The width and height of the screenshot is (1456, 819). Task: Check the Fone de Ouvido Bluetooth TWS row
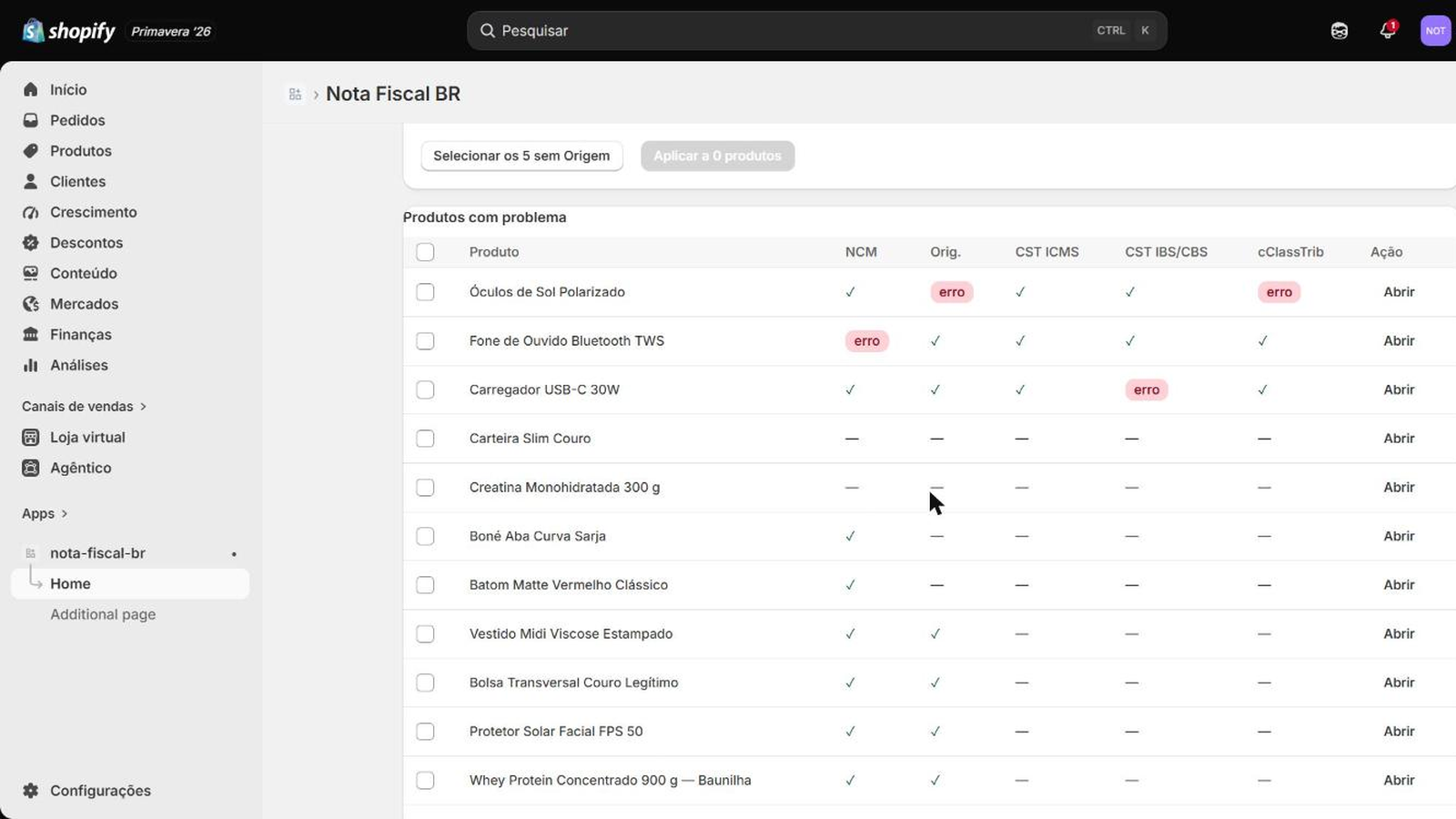[425, 341]
